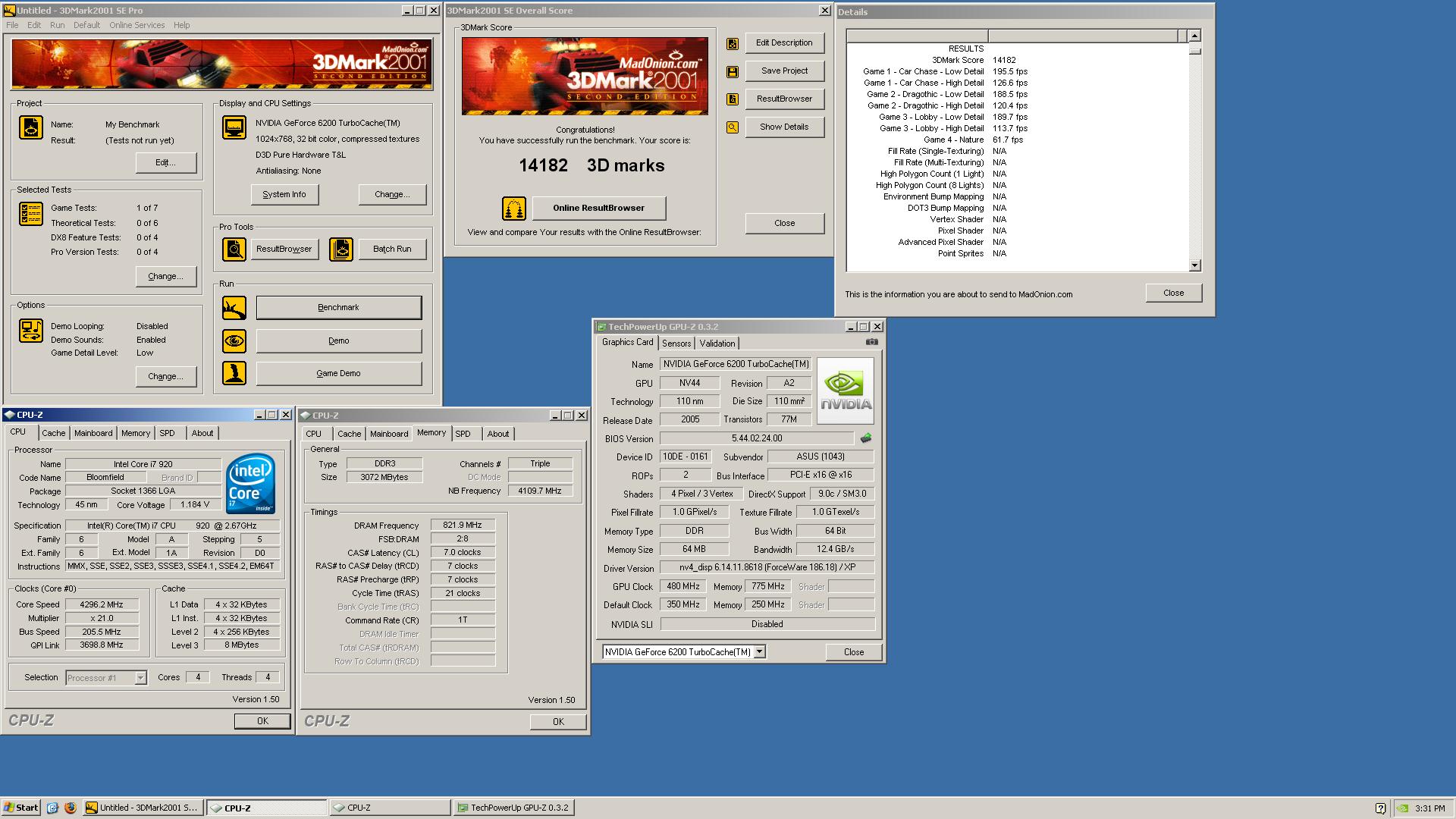Switch to Mainboard tab in CPU-Z CPU window
Image resolution: width=1456 pixels, height=819 pixels.
[93, 433]
